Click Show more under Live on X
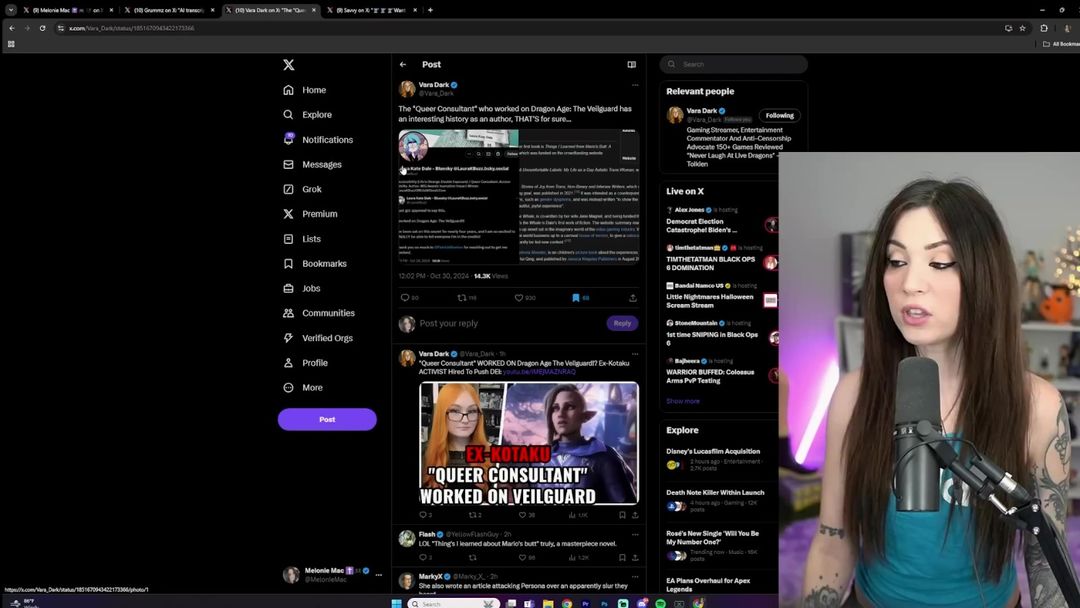This screenshot has height=608, width=1080. pos(683,401)
